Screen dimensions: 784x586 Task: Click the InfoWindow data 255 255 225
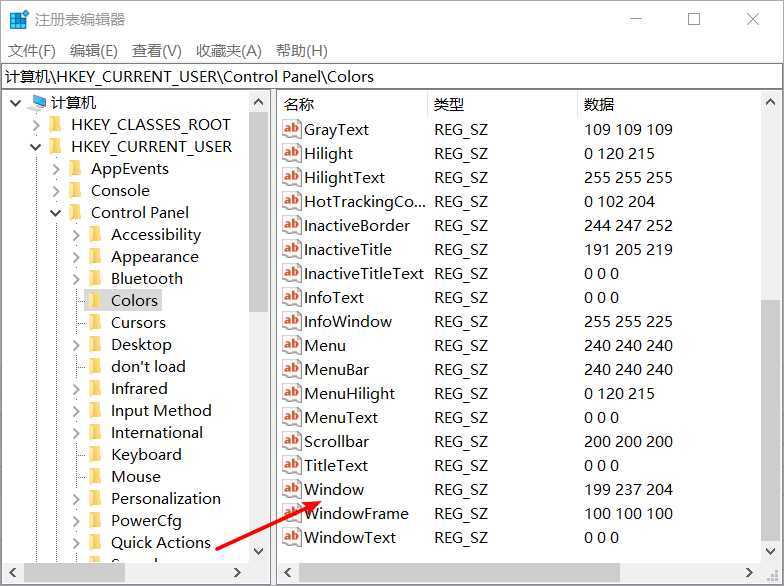point(628,321)
